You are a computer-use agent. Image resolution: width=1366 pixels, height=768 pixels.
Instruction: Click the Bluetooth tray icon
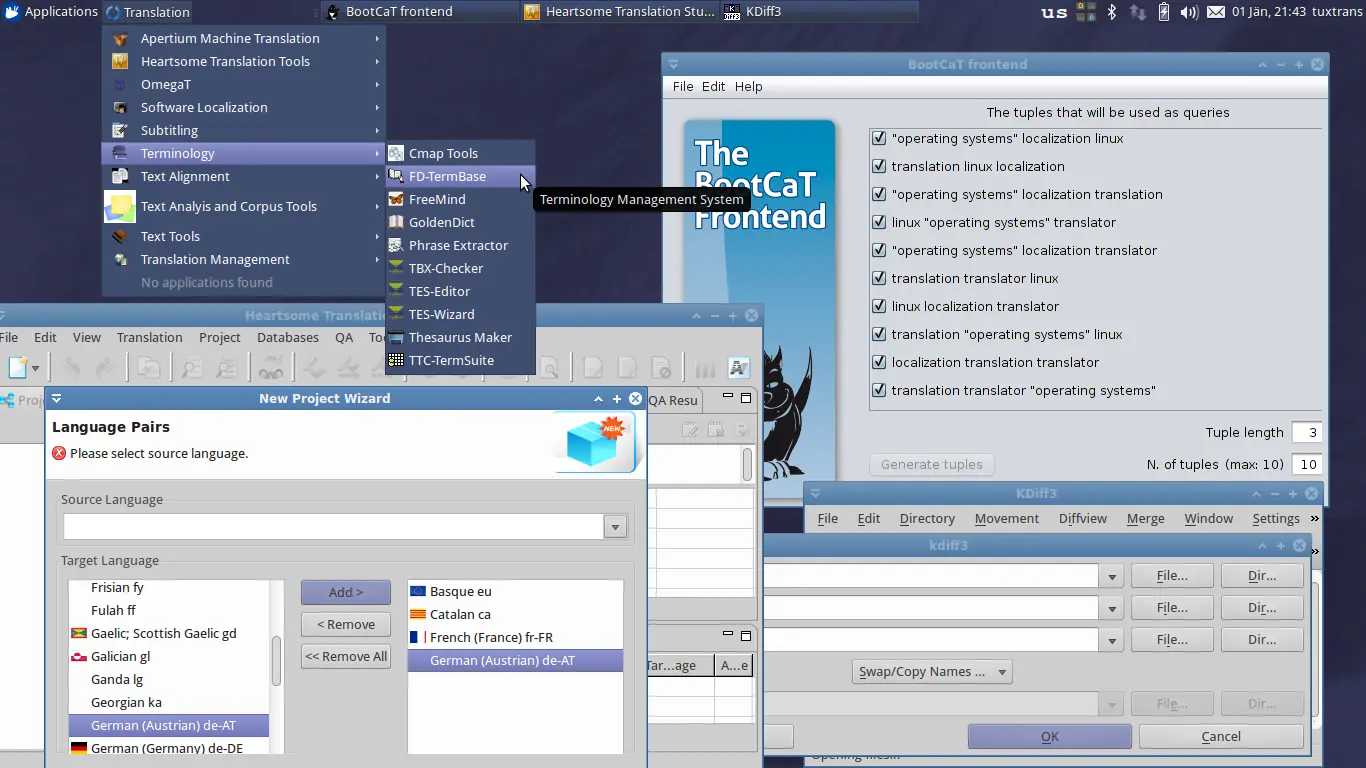(x=1111, y=12)
